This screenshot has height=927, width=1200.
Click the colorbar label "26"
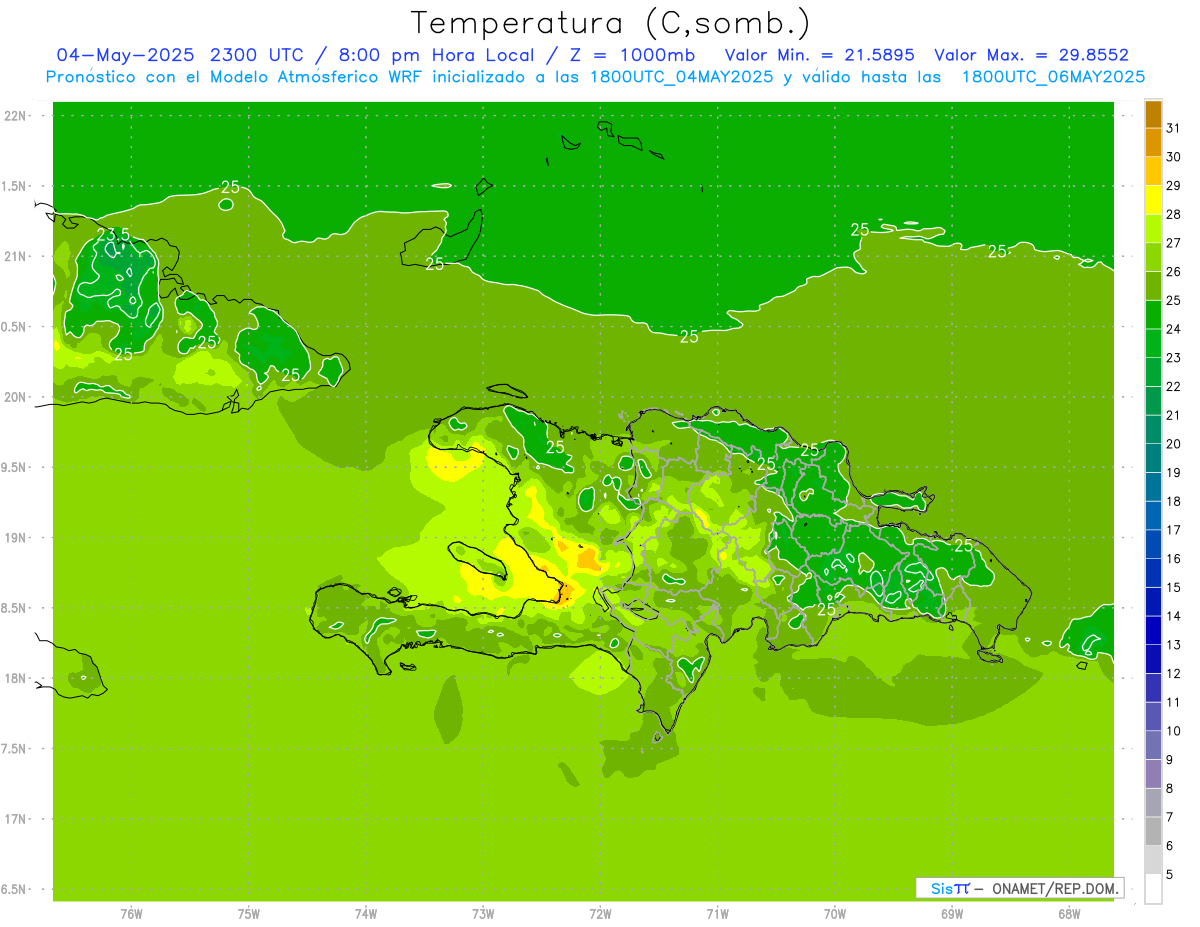coord(1173,272)
